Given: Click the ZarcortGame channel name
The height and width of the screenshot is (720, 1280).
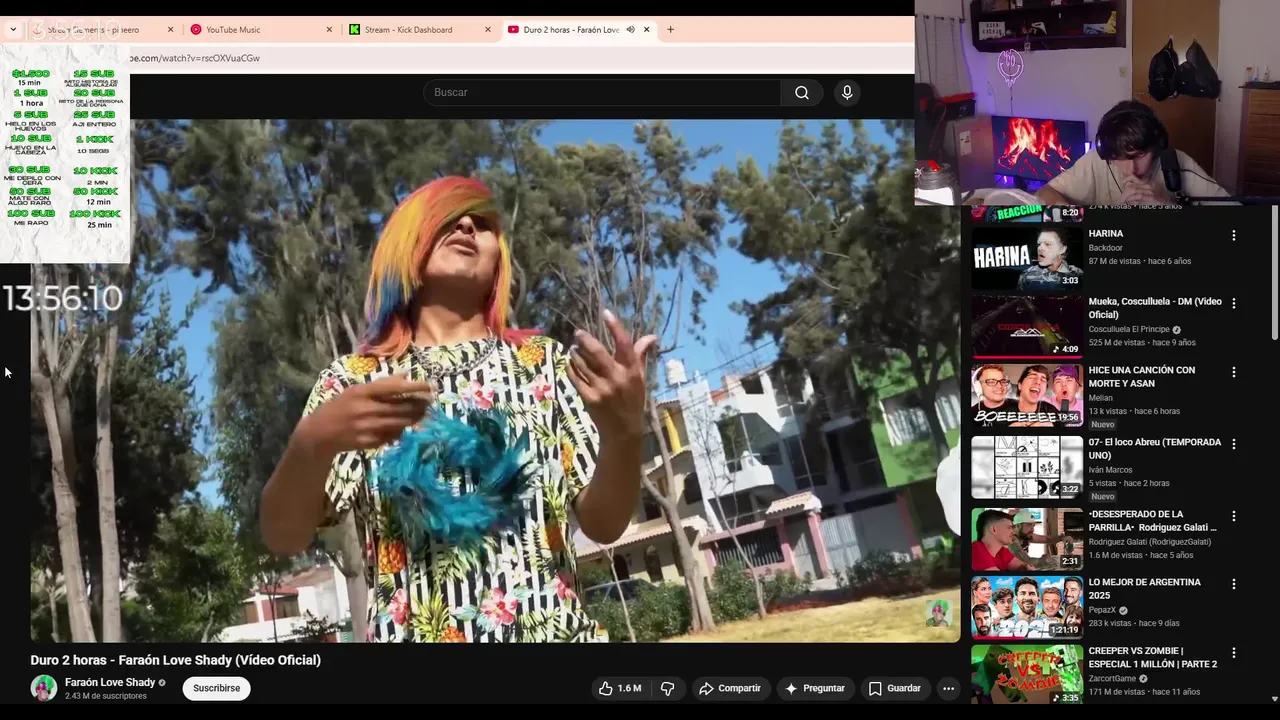Looking at the screenshot, I should [x=1112, y=679].
